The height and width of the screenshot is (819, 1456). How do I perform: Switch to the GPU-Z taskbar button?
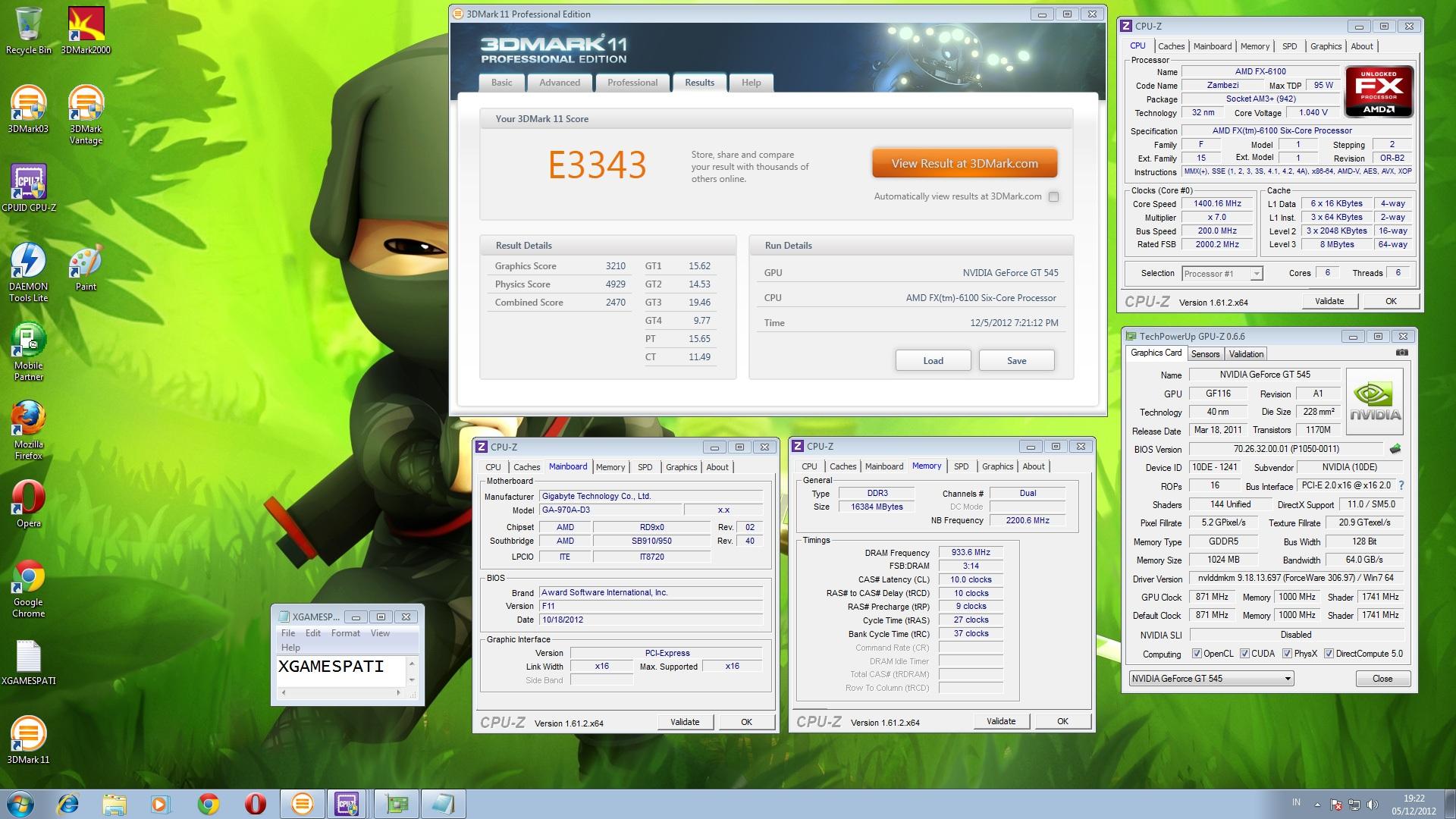pyautogui.click(x=397, y=803)
